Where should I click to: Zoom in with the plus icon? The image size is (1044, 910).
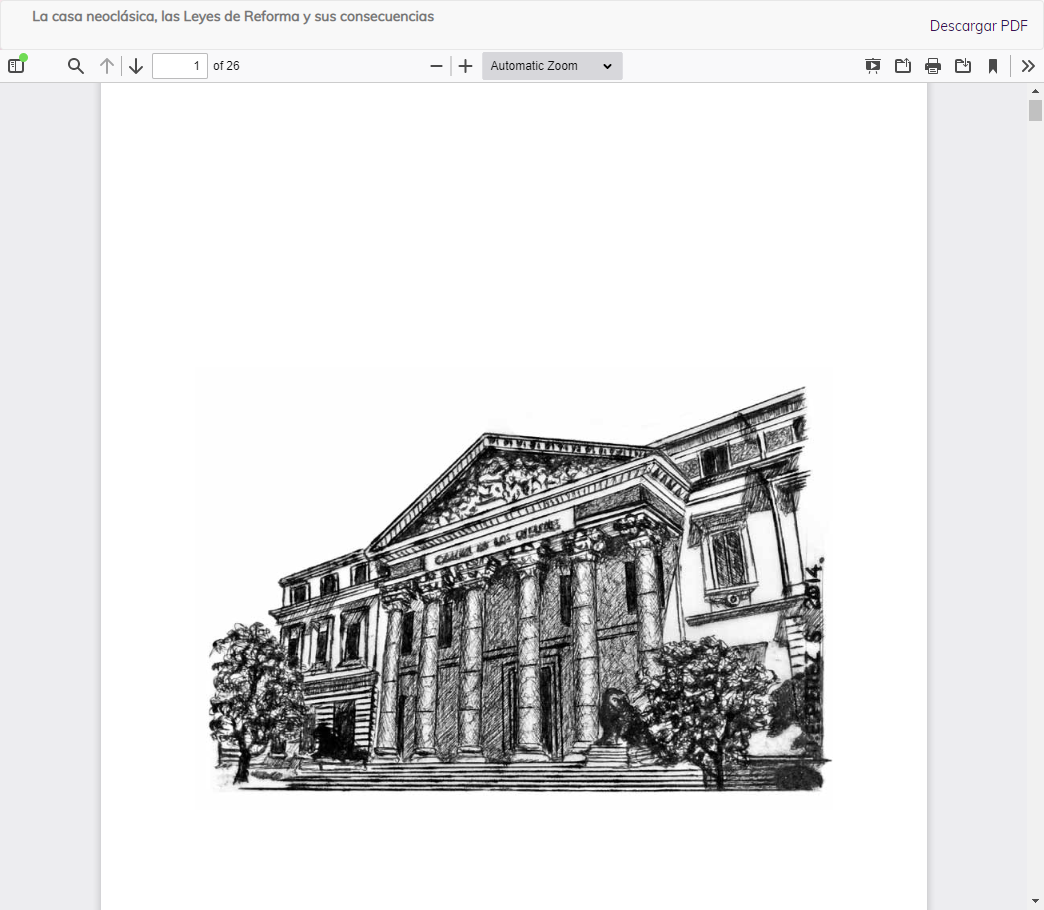tap(465, 66)
